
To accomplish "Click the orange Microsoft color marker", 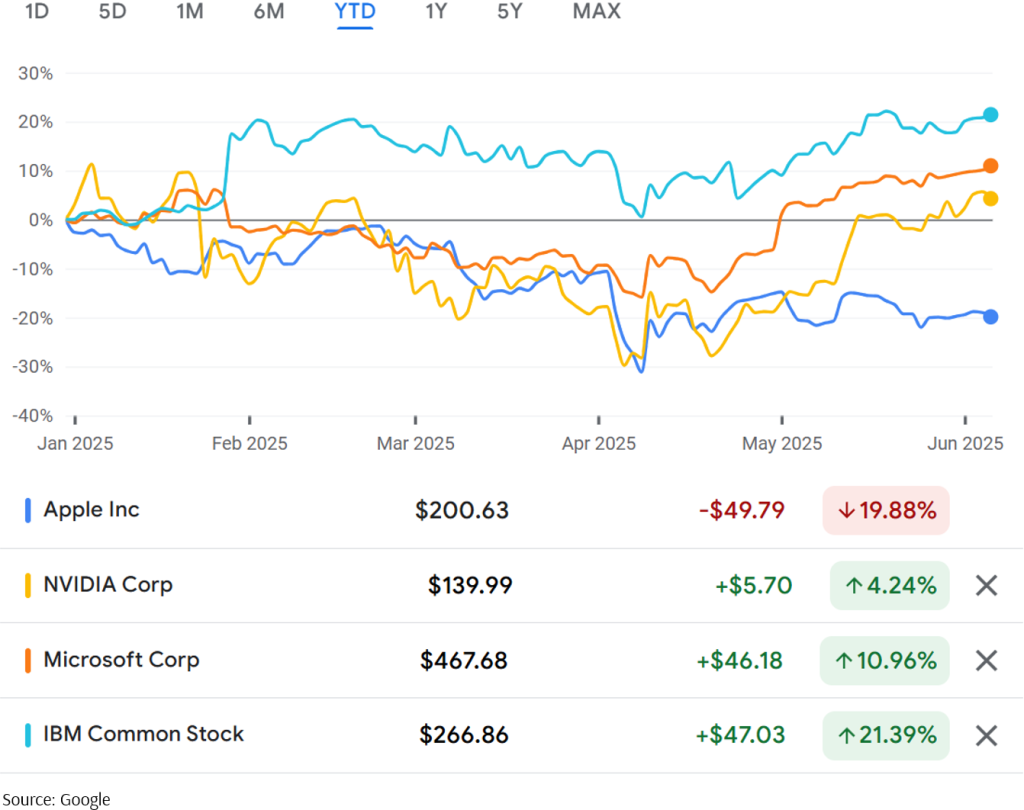I will point(27,660).
